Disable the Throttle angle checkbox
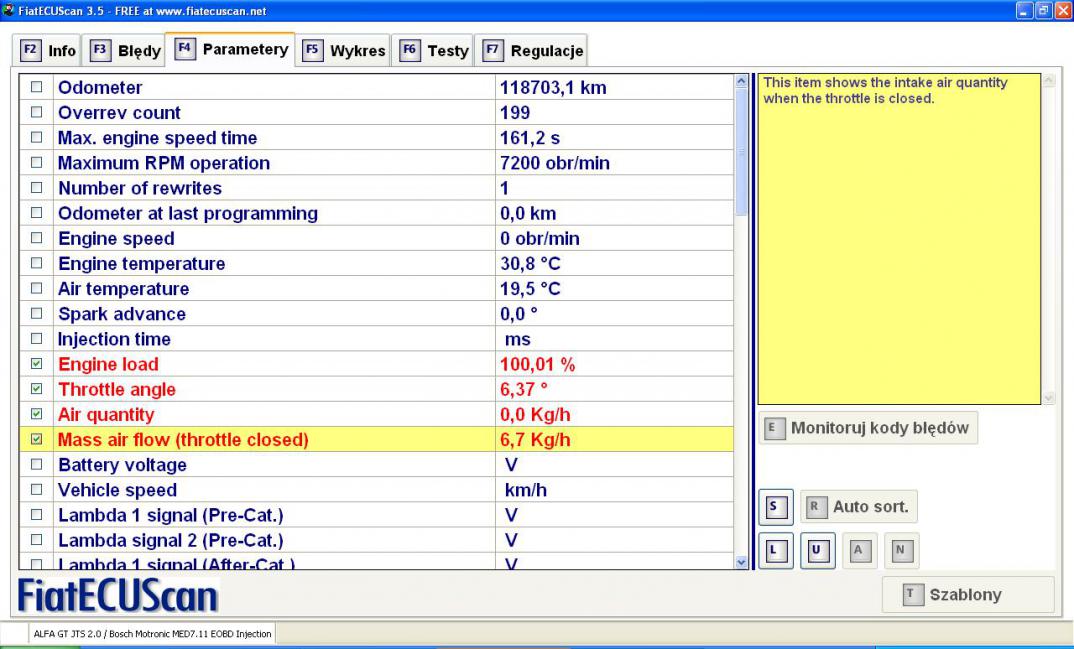Viewport: 1074px width, 649px height. pos(37,390)
